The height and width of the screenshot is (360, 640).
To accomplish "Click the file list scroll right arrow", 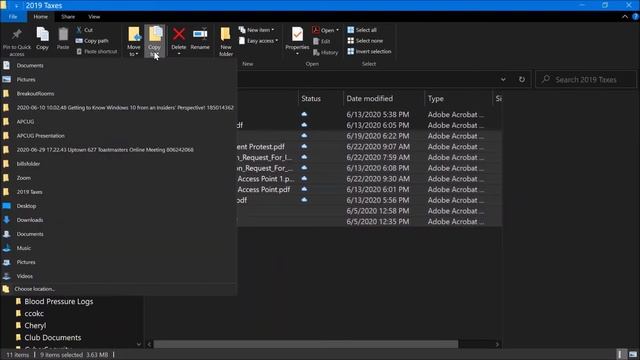I will coord(497,344).
